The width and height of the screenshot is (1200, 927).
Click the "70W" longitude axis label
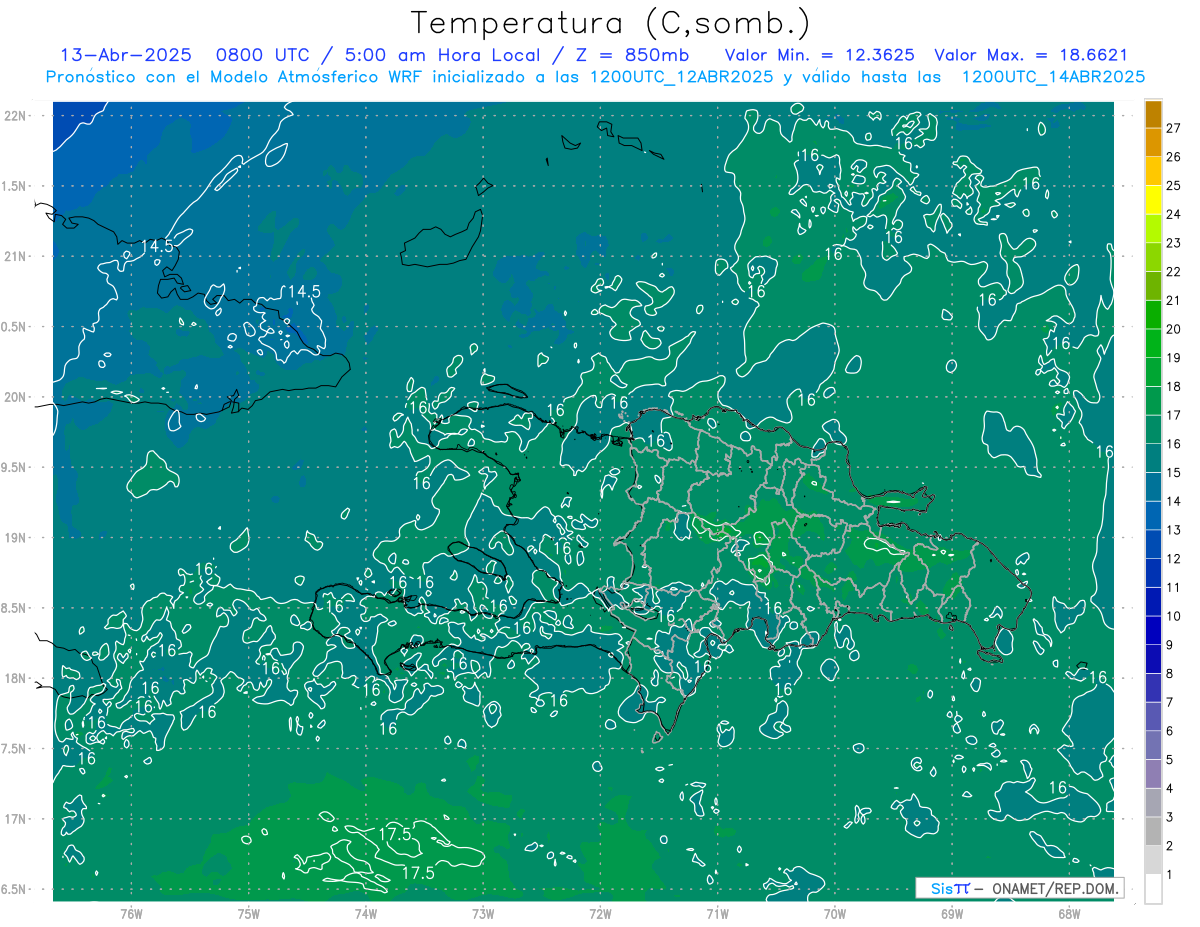click(835, 914)
